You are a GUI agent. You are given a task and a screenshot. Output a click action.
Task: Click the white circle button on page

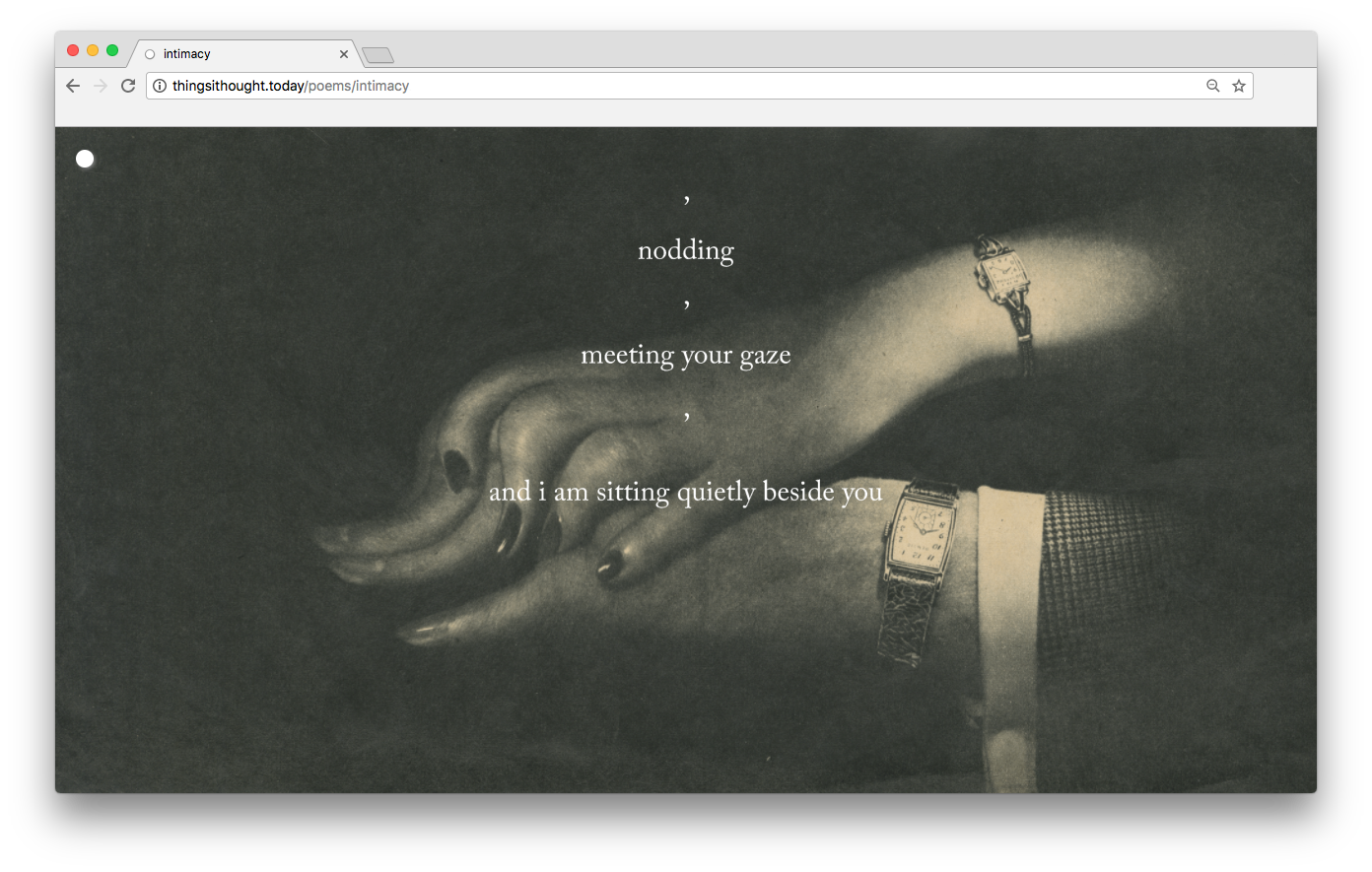85,159
